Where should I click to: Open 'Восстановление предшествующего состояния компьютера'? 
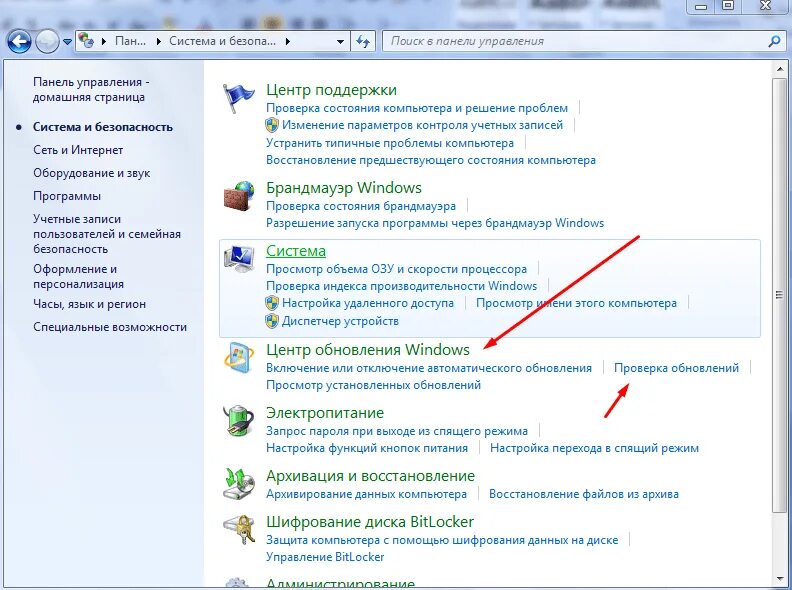[431, 161]
